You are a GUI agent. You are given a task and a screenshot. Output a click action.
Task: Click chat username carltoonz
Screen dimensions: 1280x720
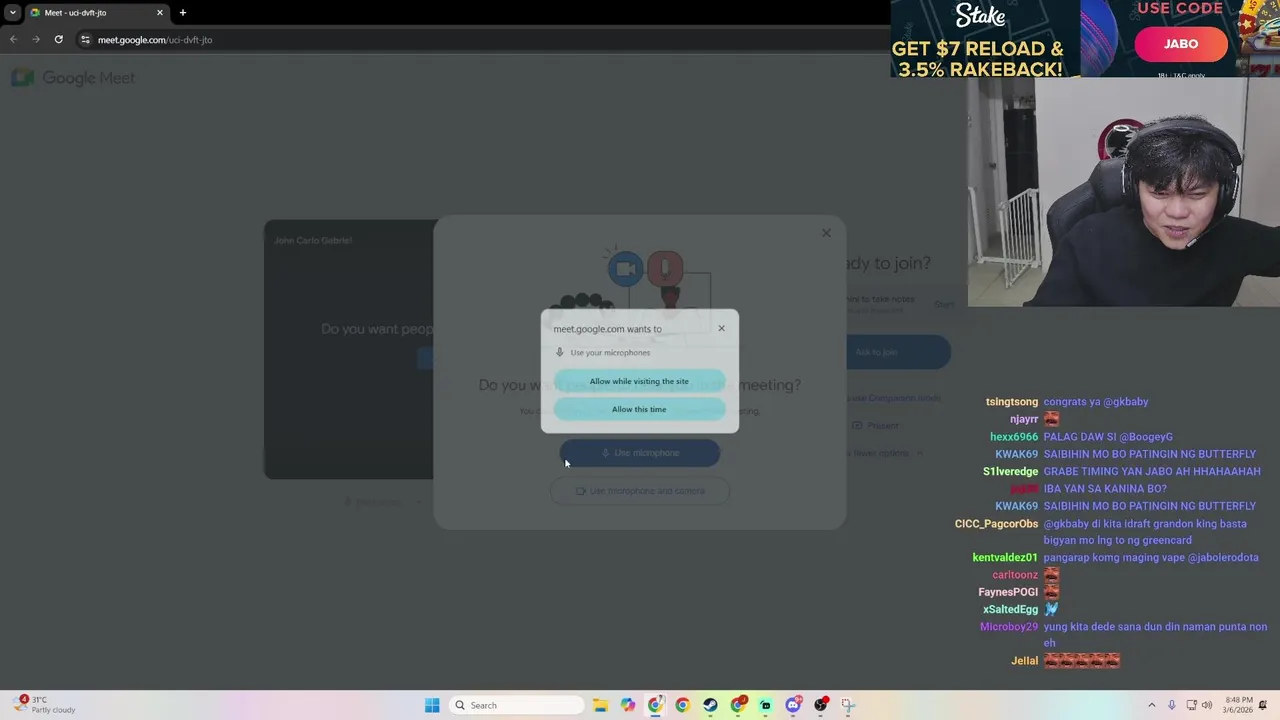click(x=1015, y=575)
